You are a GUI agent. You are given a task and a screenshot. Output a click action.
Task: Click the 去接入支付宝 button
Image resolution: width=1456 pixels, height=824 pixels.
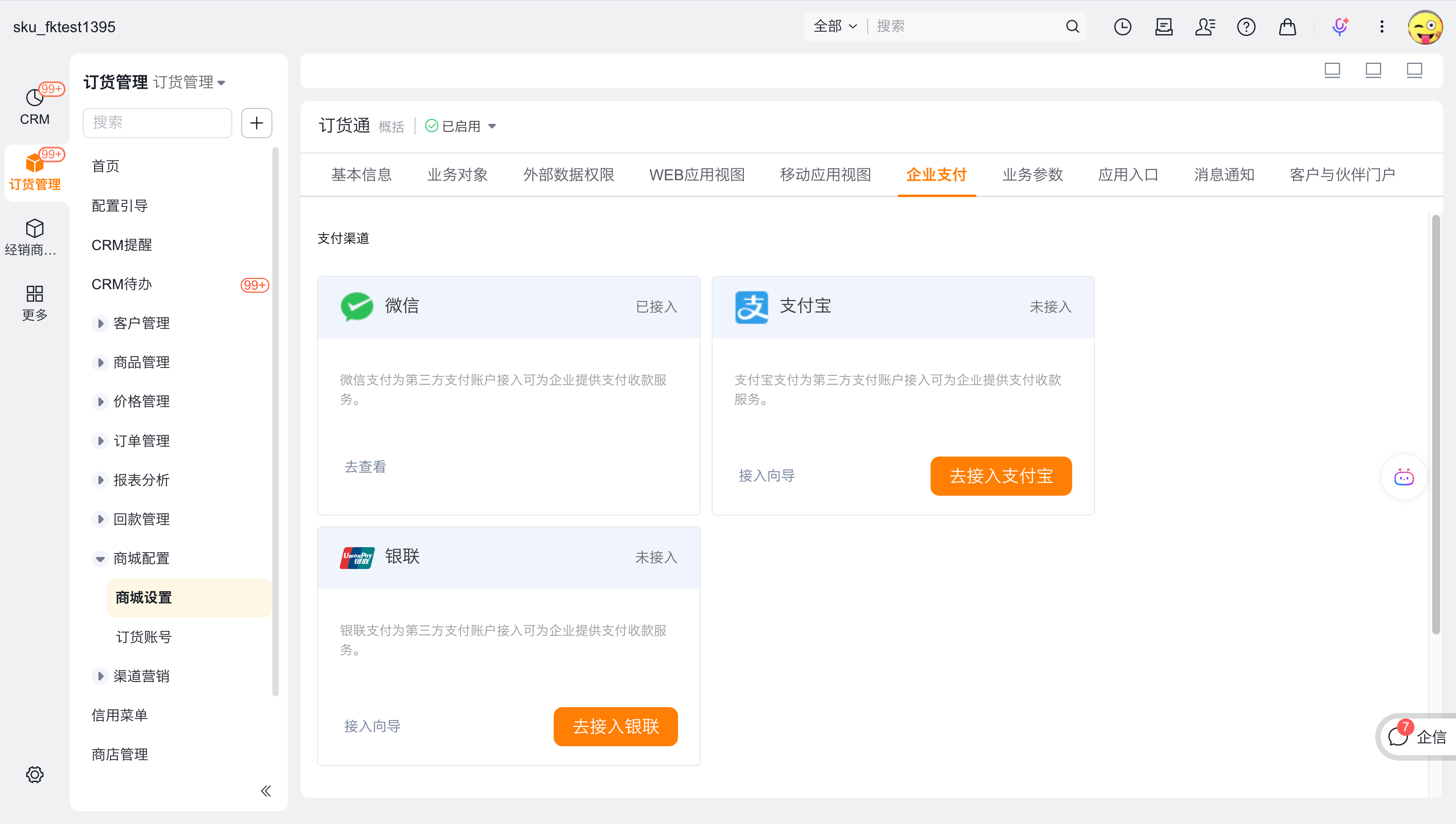1000,476
